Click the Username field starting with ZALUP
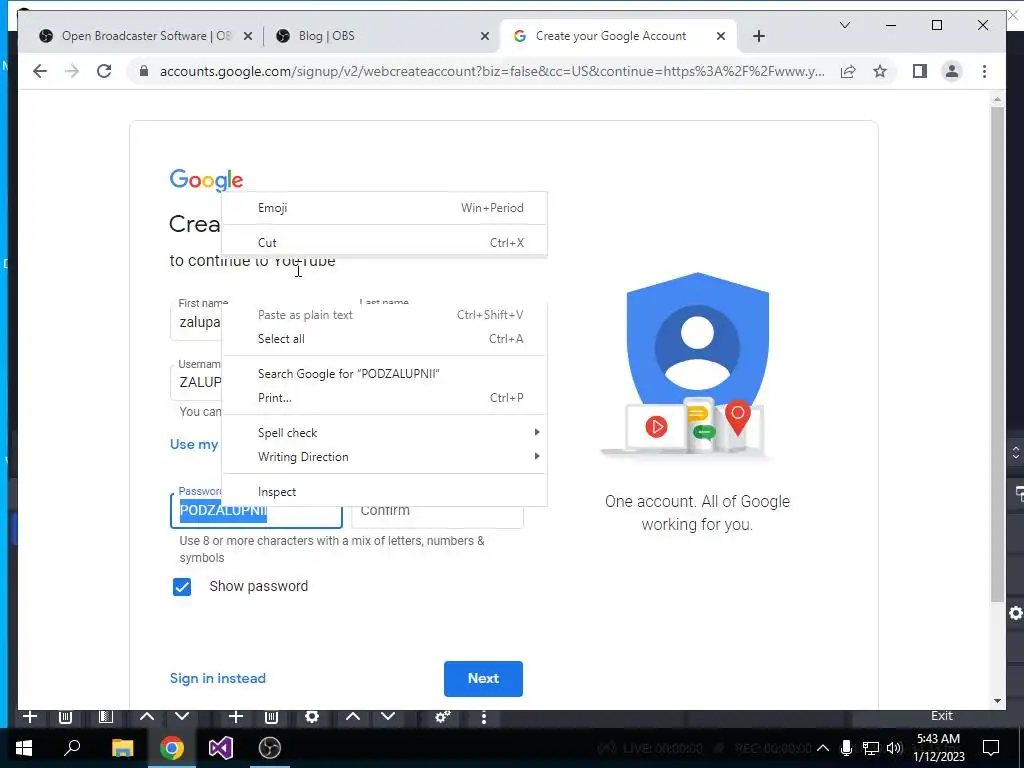 (196, 382)
